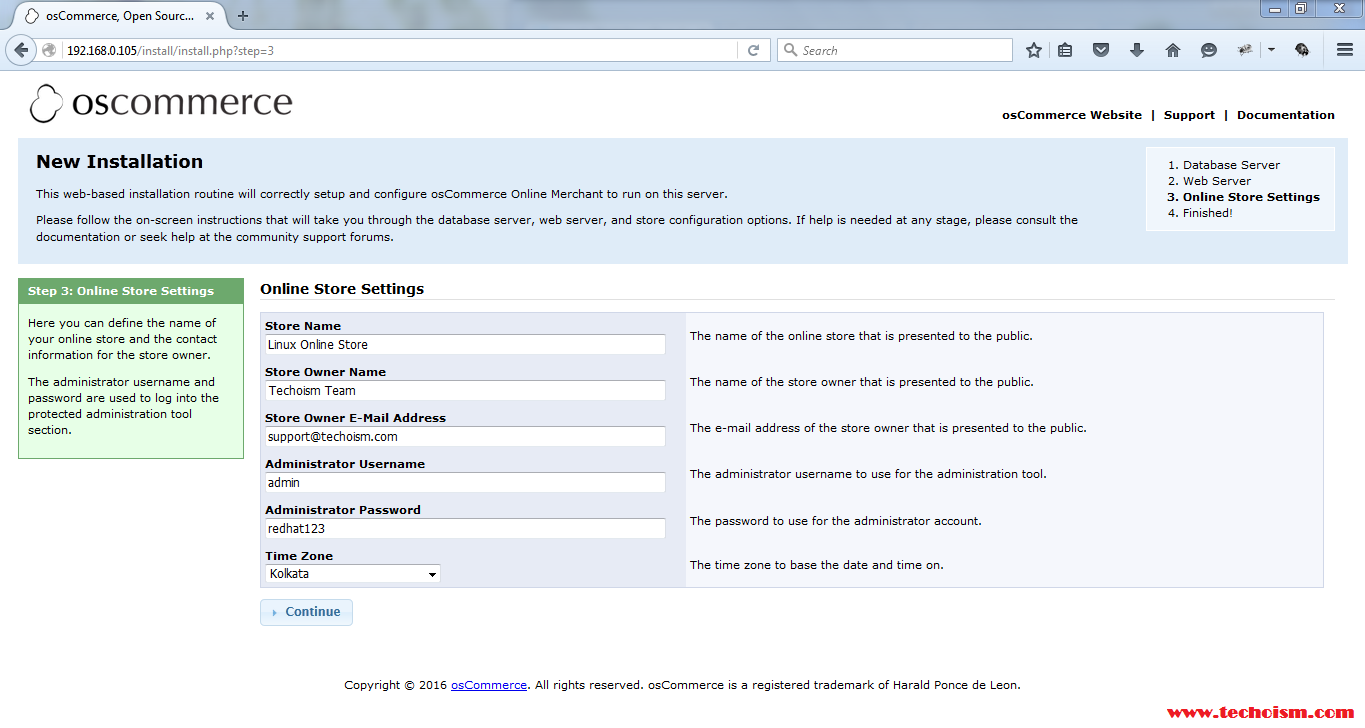
Task: Click the 'Finished!' step text
Action: tap(1208, 213)
